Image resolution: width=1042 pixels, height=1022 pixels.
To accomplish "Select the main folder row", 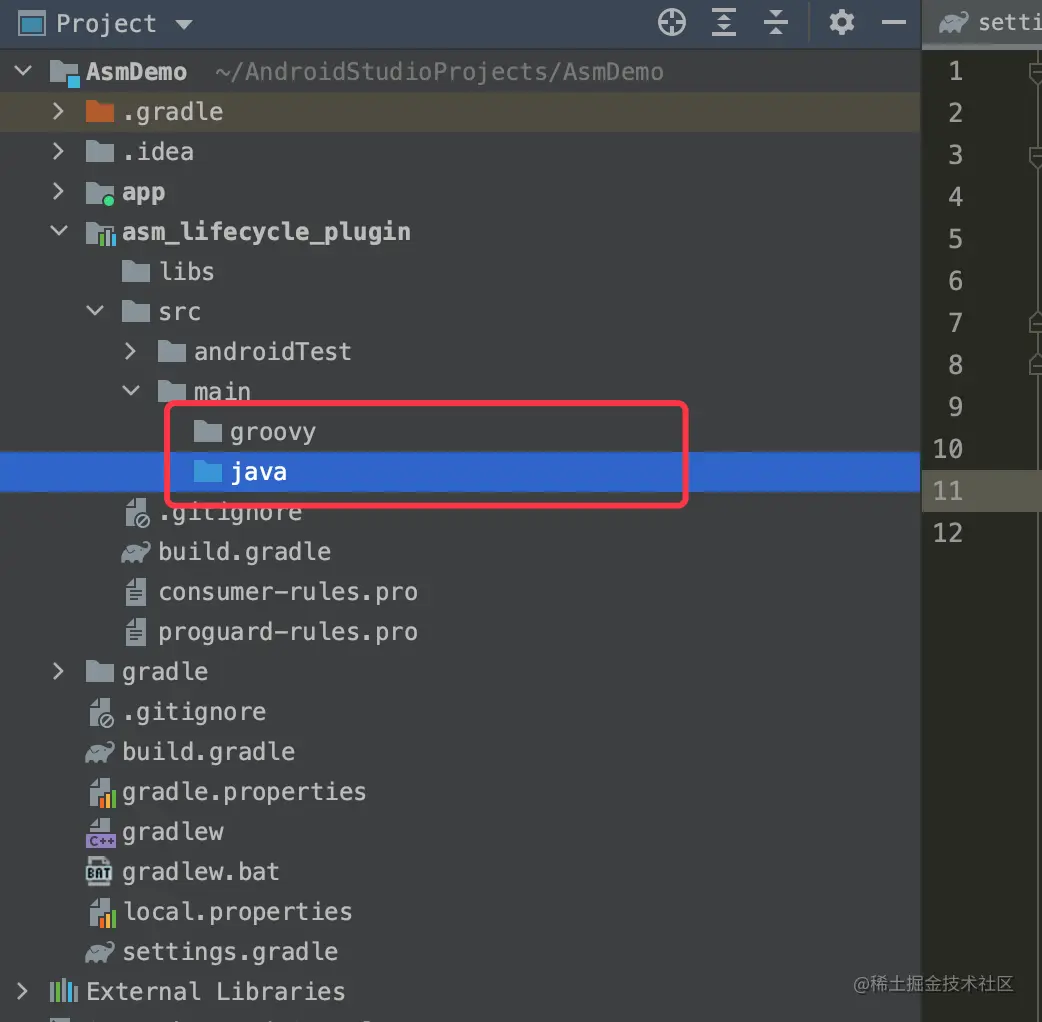I will (460, 391).
